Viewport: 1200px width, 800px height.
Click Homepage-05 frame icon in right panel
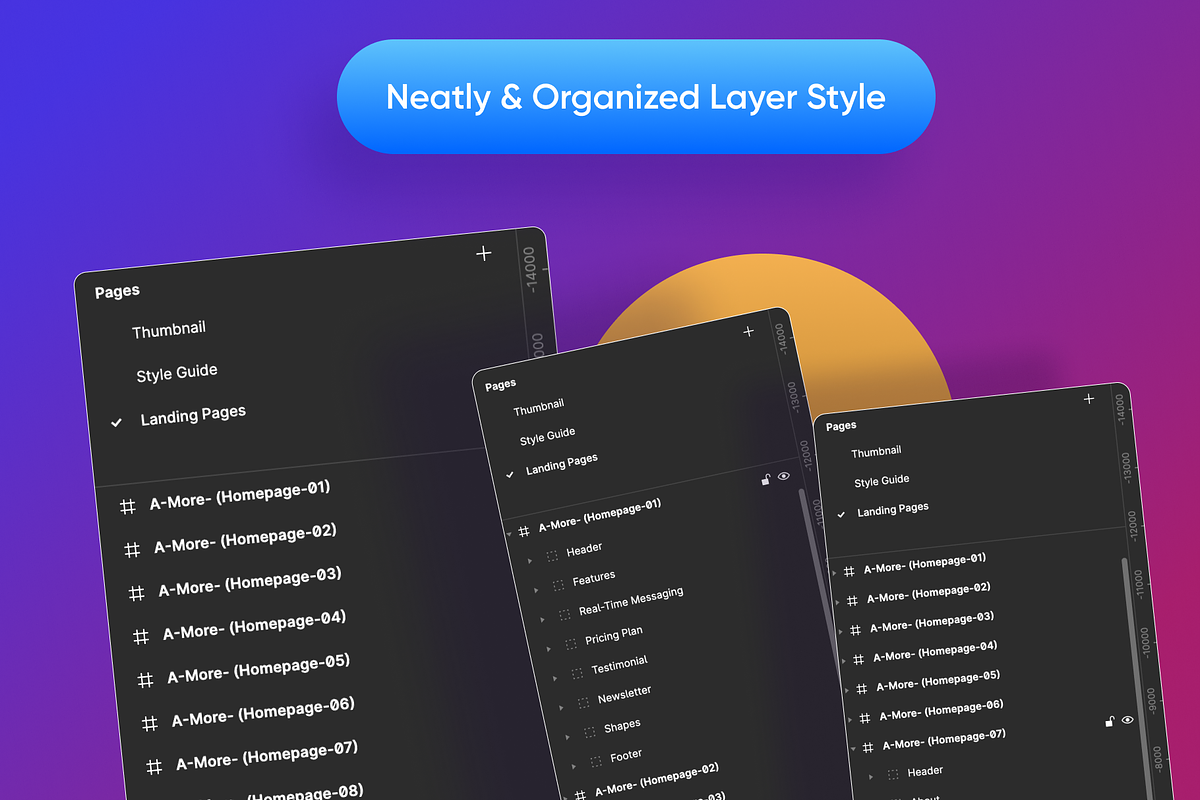[861, 688]
